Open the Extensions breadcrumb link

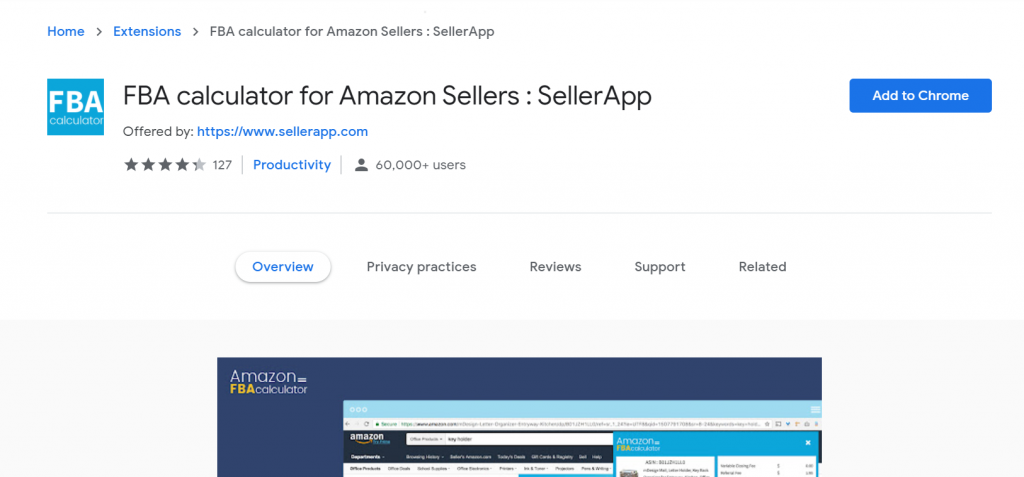(147, 31)
